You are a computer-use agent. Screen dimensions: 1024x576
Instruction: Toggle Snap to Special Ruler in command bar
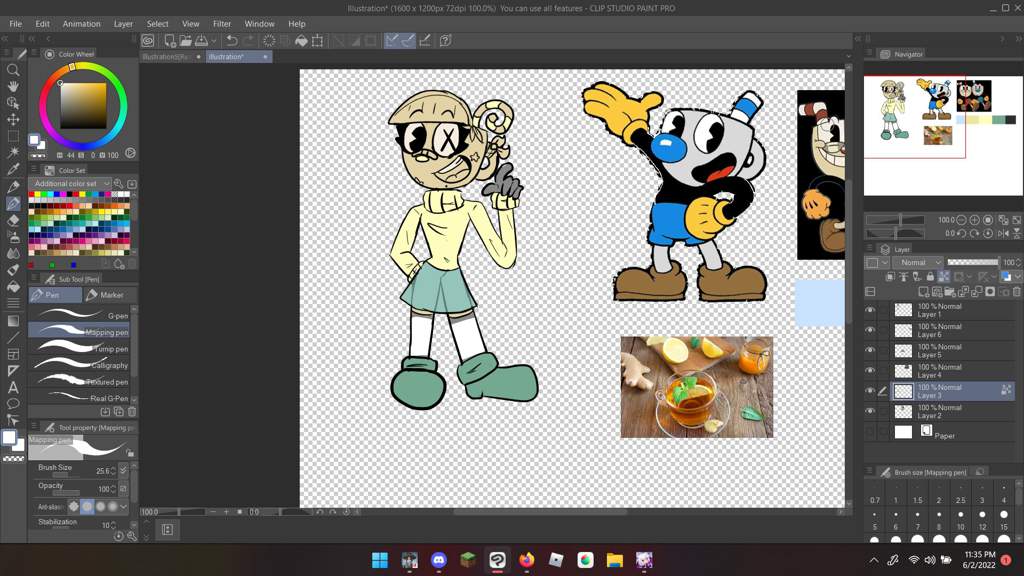tap(408, 40)
